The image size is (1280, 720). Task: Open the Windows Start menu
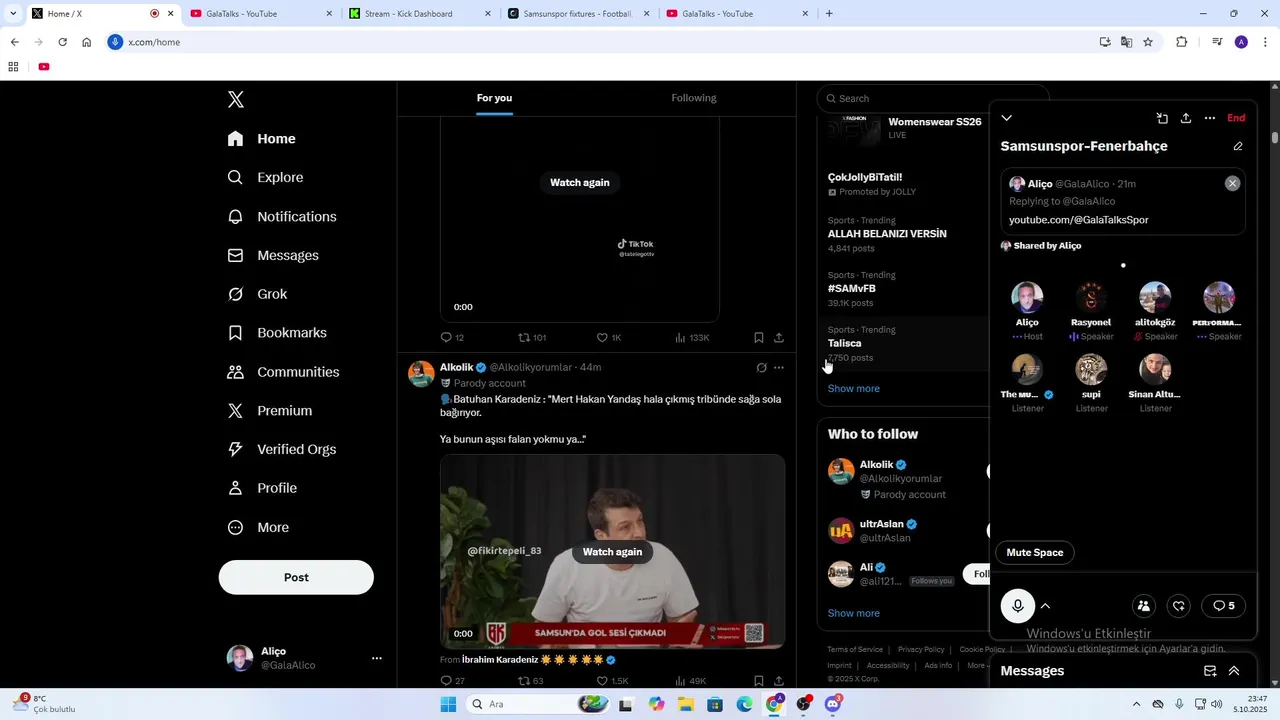[x=448, y=704]
